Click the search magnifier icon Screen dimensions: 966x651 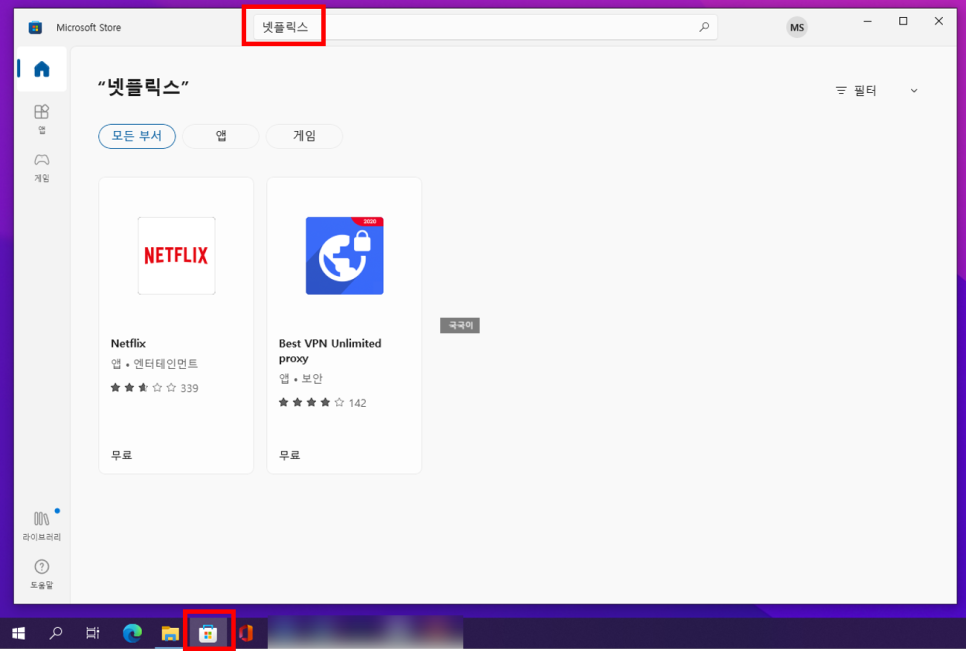[704, 27]
